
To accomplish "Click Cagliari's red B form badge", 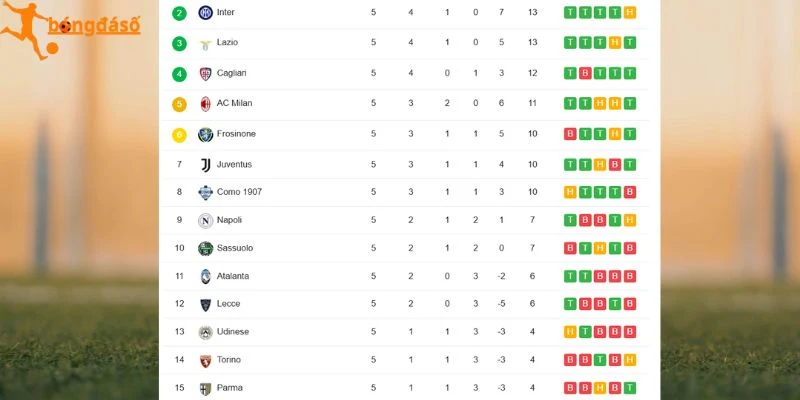I will click(585, 73).
